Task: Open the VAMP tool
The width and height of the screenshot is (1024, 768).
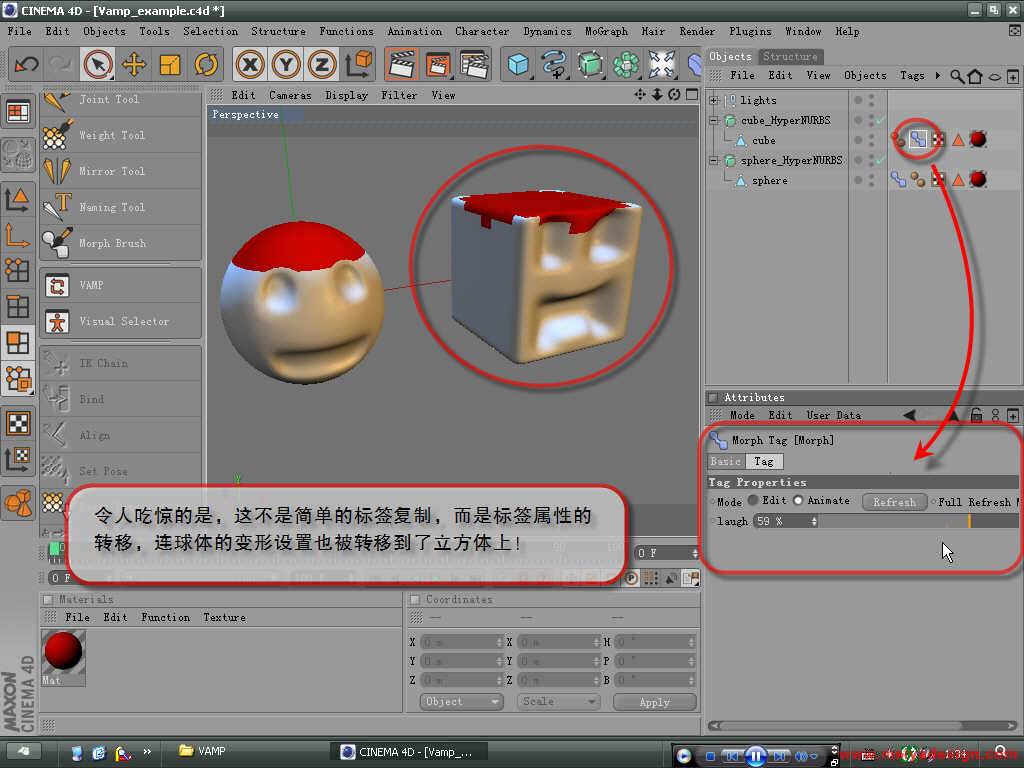Action: pos(121,285)
